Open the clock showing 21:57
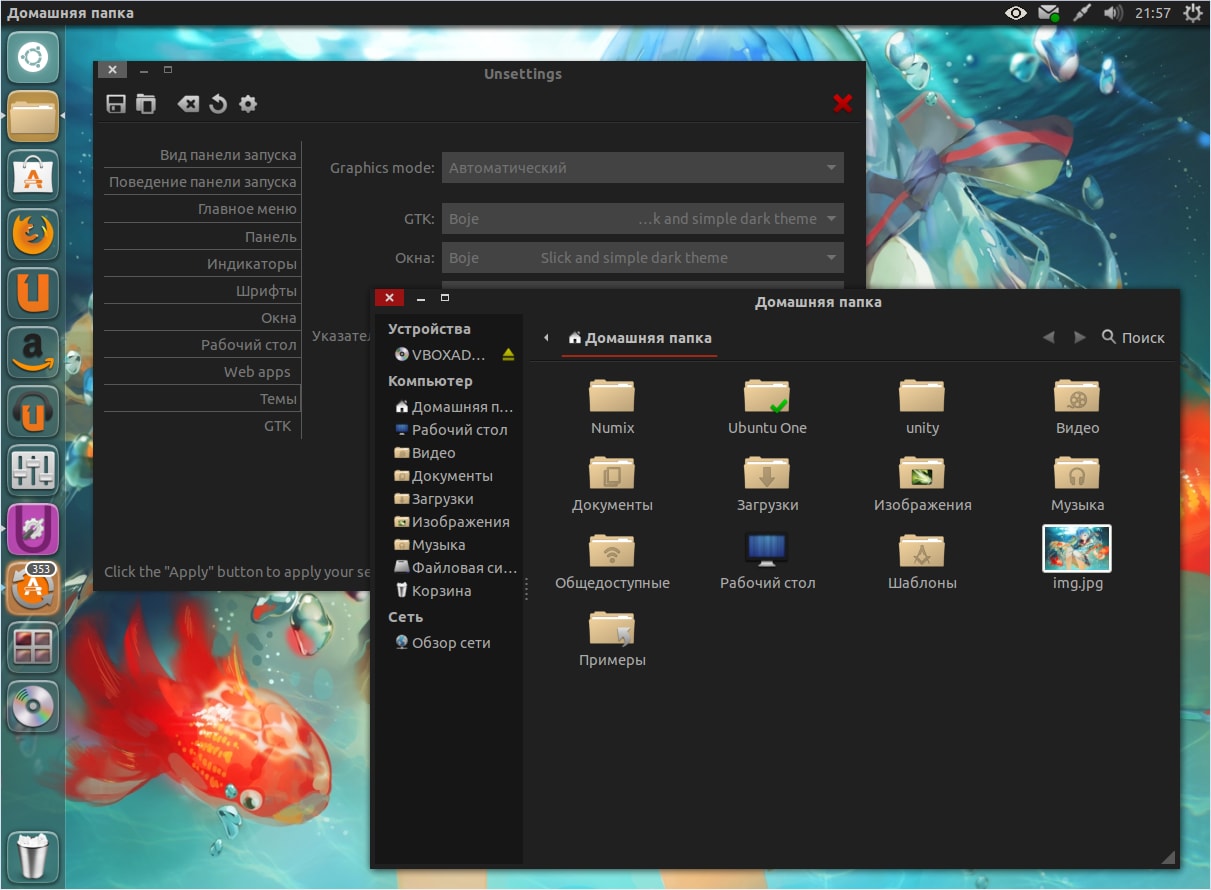 coord(1153,13)
